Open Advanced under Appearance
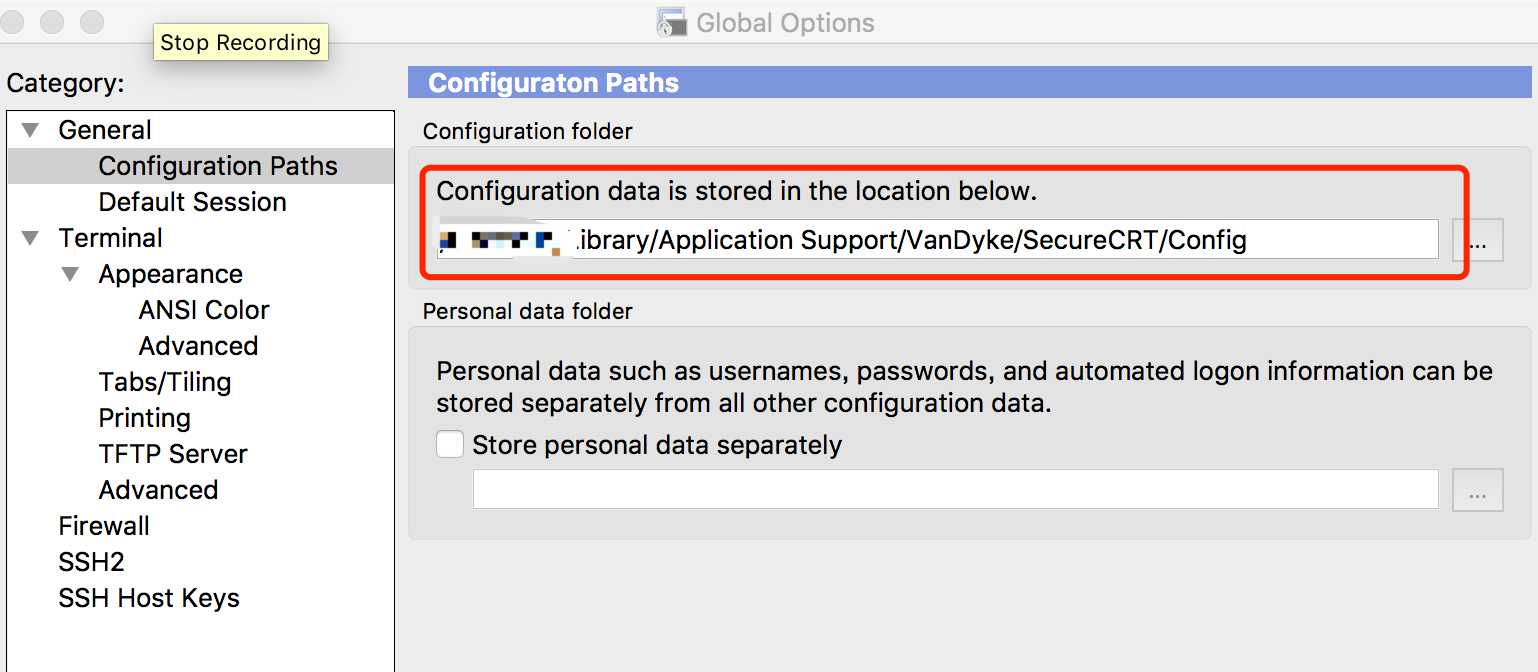This screenshot has width=1538, height=672. [x=198, y=346]
